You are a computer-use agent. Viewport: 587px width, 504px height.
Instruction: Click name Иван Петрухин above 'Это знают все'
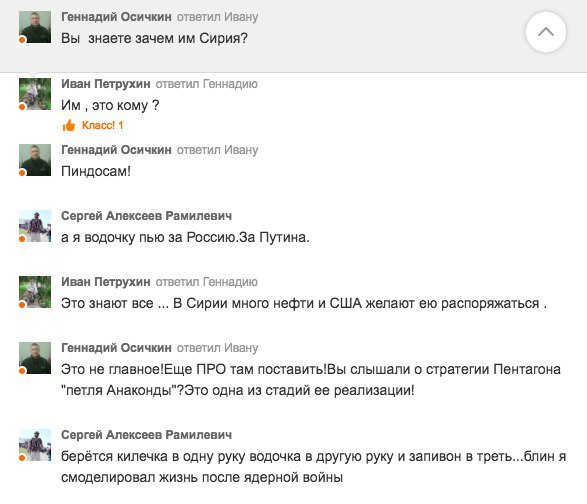[x=106, y=282]
